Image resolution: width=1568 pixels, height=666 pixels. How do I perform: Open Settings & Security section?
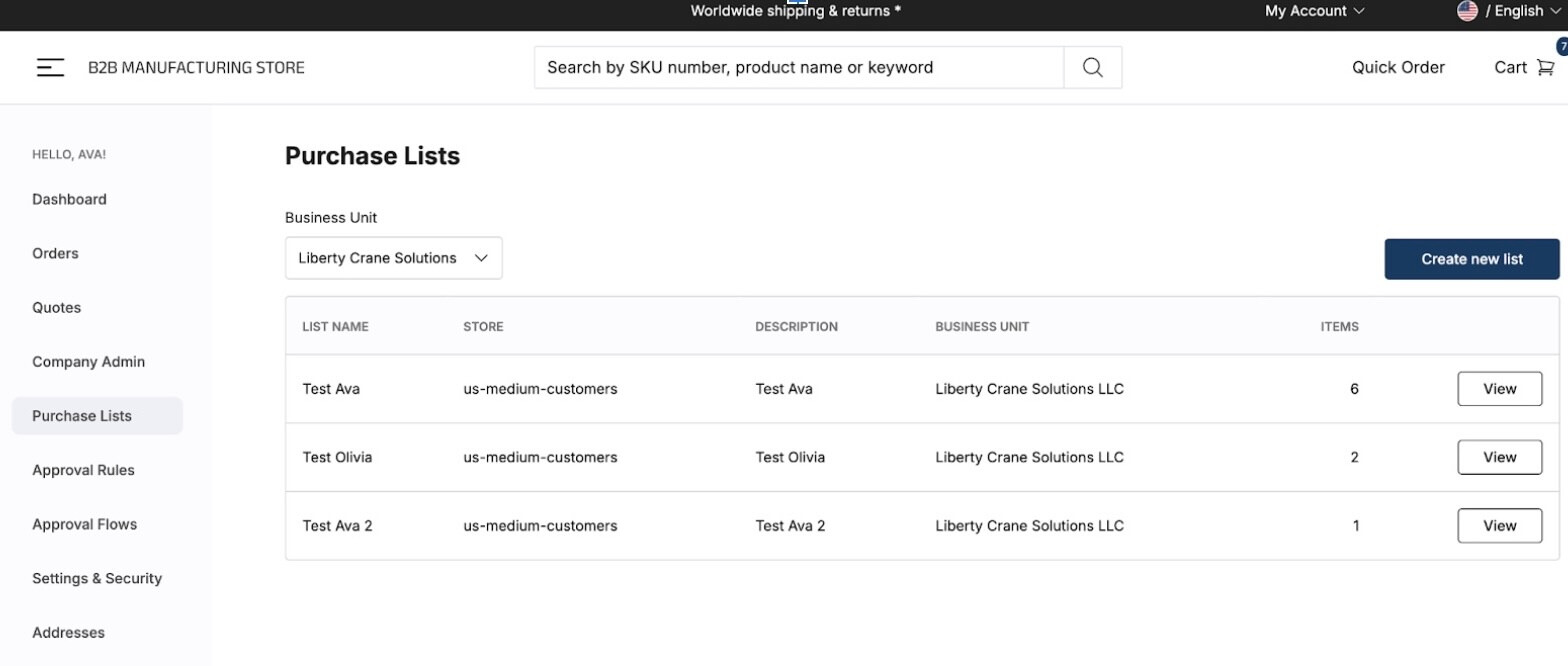96,578
